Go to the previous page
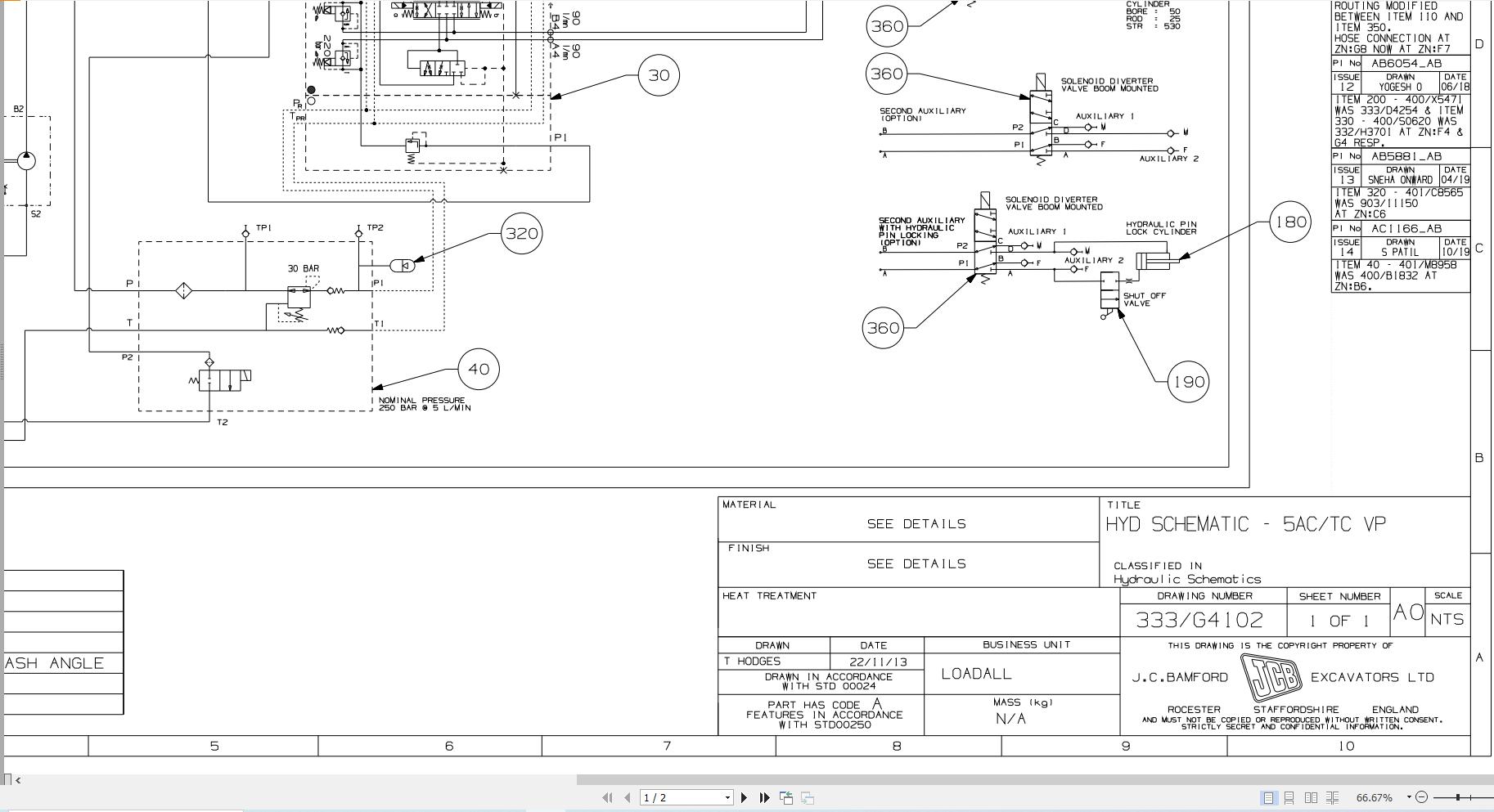Viewport: 1494px width, 812px height. 628,797
